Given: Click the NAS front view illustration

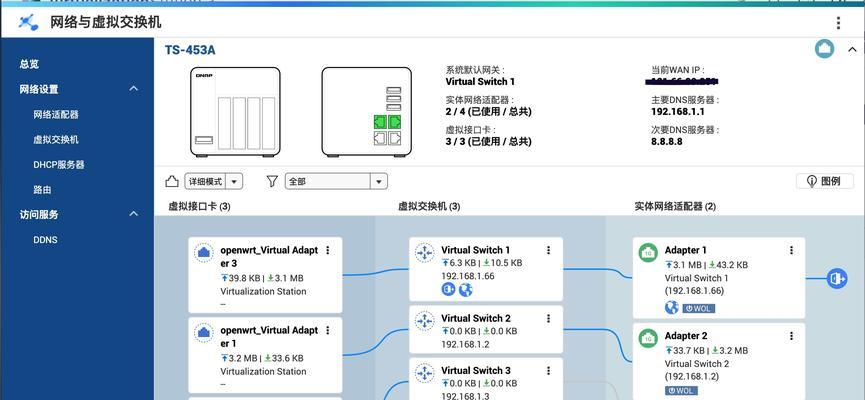Looking at the screenshot, I should [236, 112].
